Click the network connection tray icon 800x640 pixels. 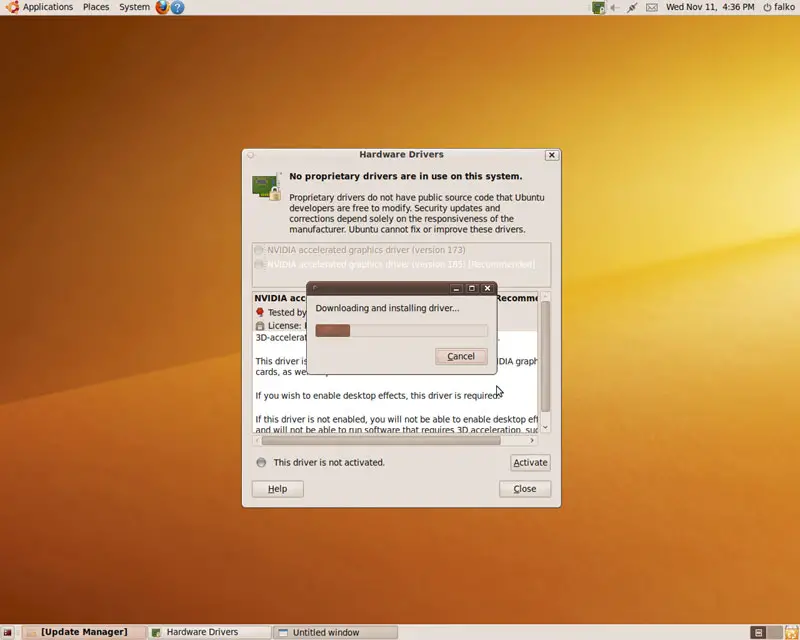(633, 7)
